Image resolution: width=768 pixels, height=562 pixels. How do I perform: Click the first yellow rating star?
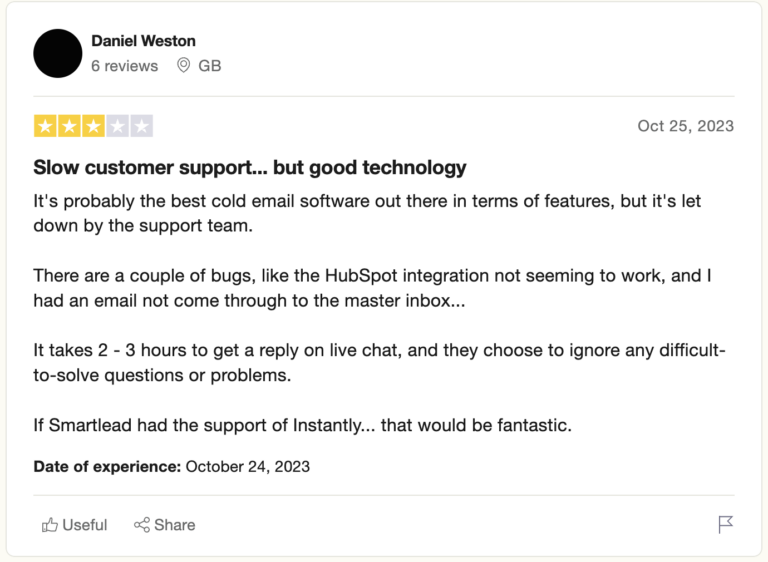pyautogui.click(x=45, y=126)
